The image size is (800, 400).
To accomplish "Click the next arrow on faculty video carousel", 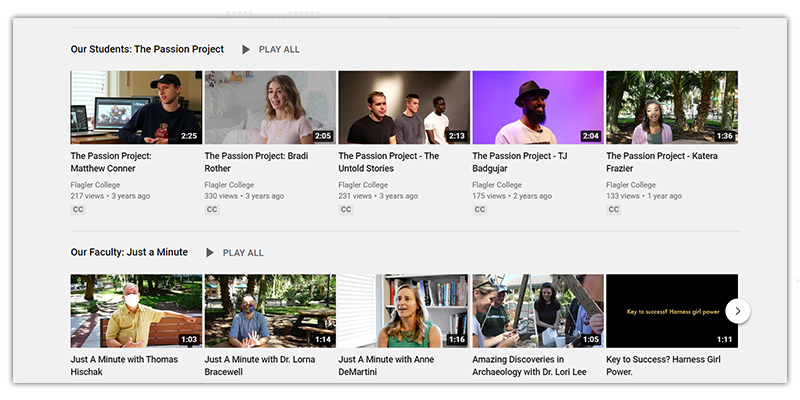I will click(x=737, y=311).
